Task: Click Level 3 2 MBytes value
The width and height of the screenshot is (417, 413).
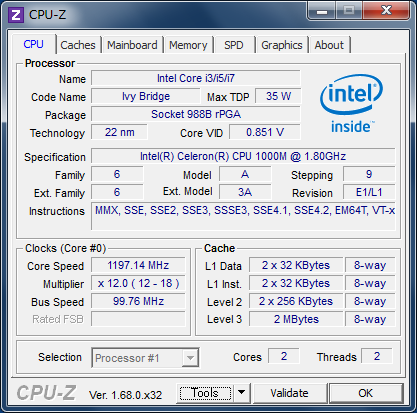Action: click(x=296, y=319)
